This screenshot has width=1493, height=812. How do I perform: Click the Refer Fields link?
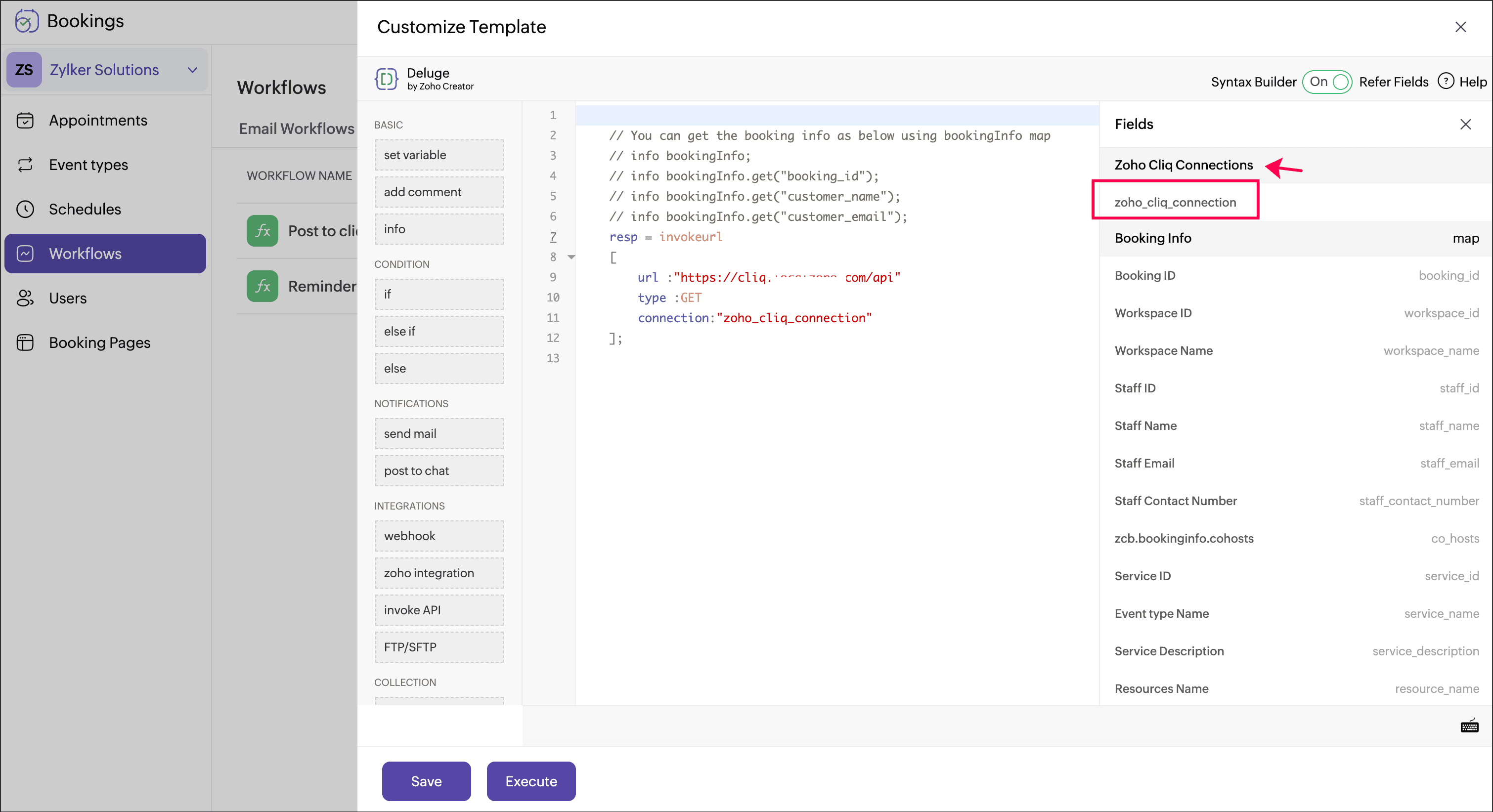1393,82
